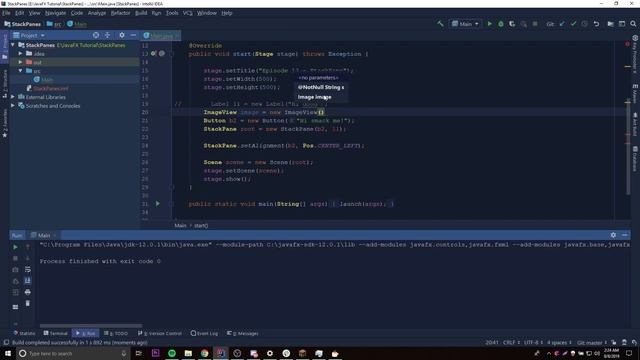The width and height of the screenshot is (640, 360).
Task: Collapse the StackPanes project root
Action: [13, 45]
